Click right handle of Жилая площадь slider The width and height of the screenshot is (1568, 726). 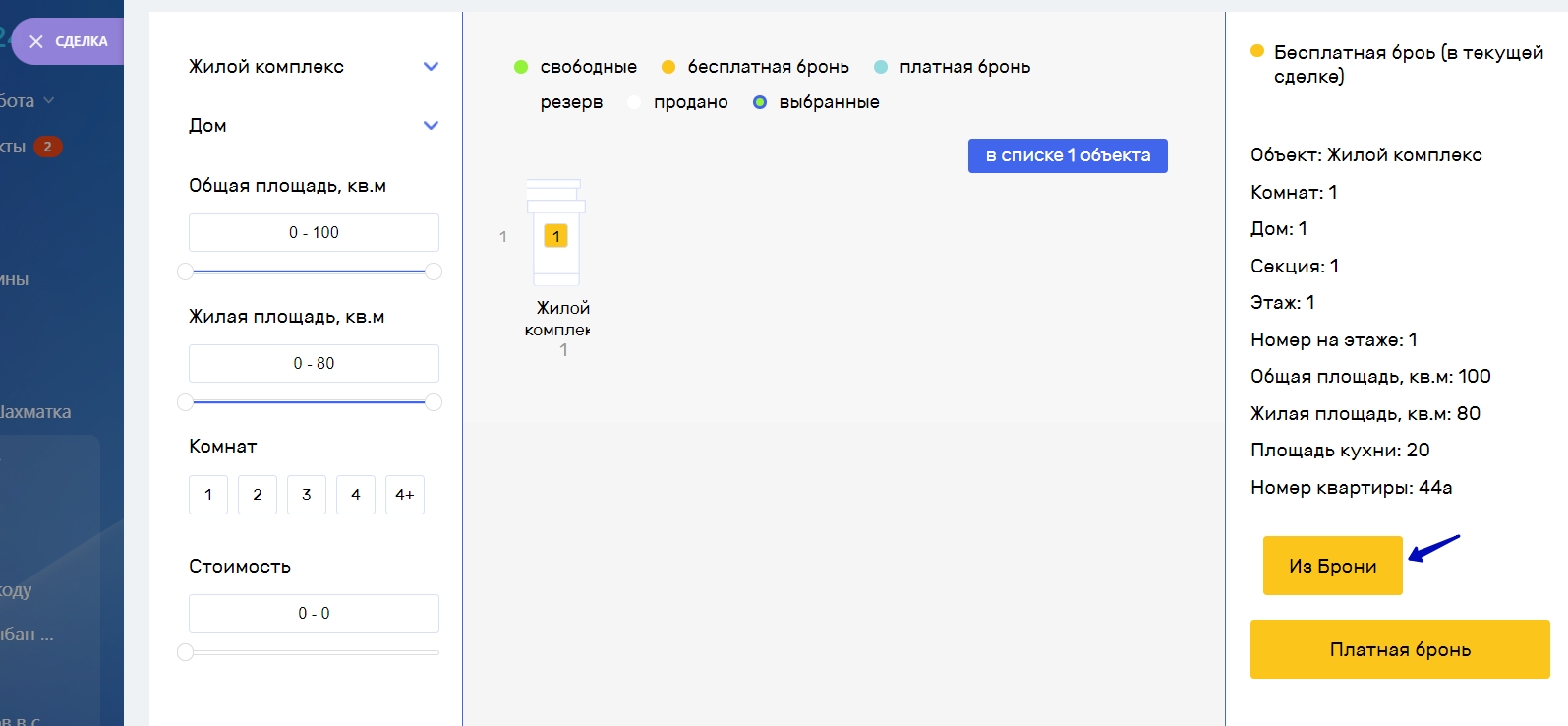click(x=434, y=402)
